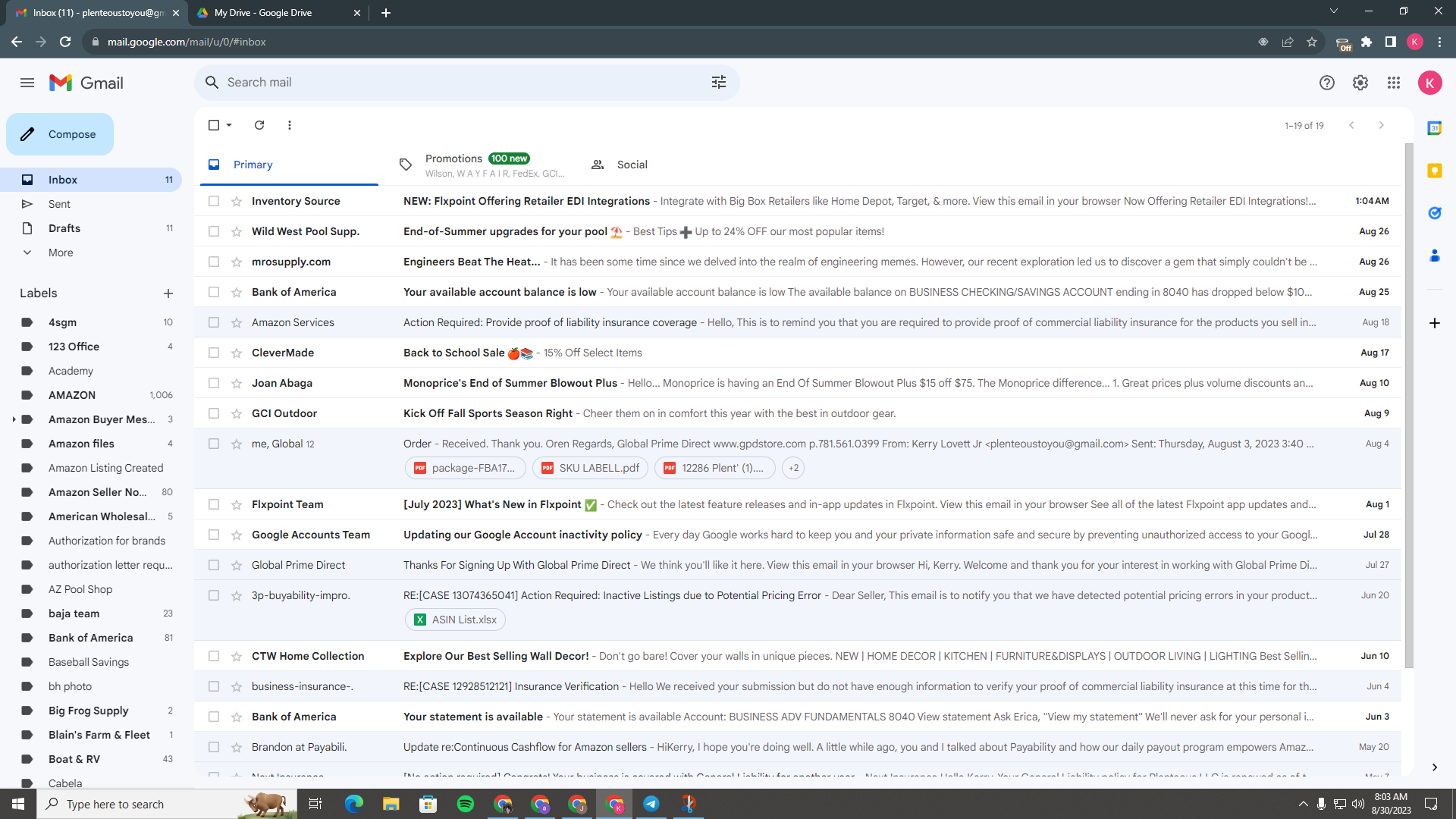Open Gmail support help icon

[1327, 83]
